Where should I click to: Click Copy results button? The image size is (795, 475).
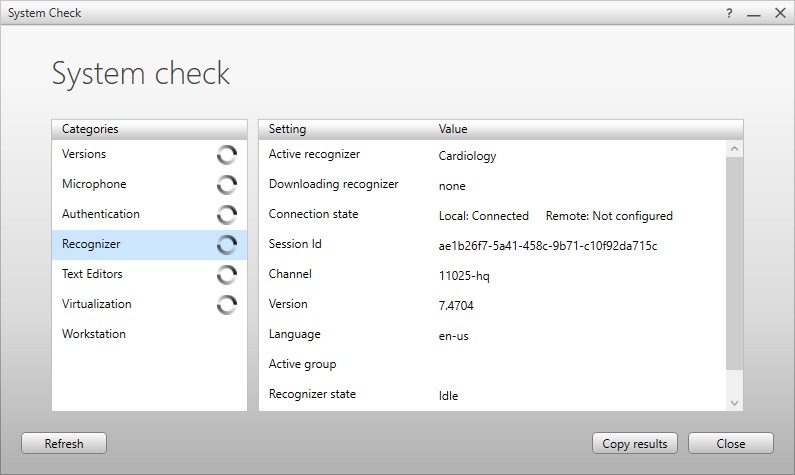pyautogui.click(x=635, y=443)
